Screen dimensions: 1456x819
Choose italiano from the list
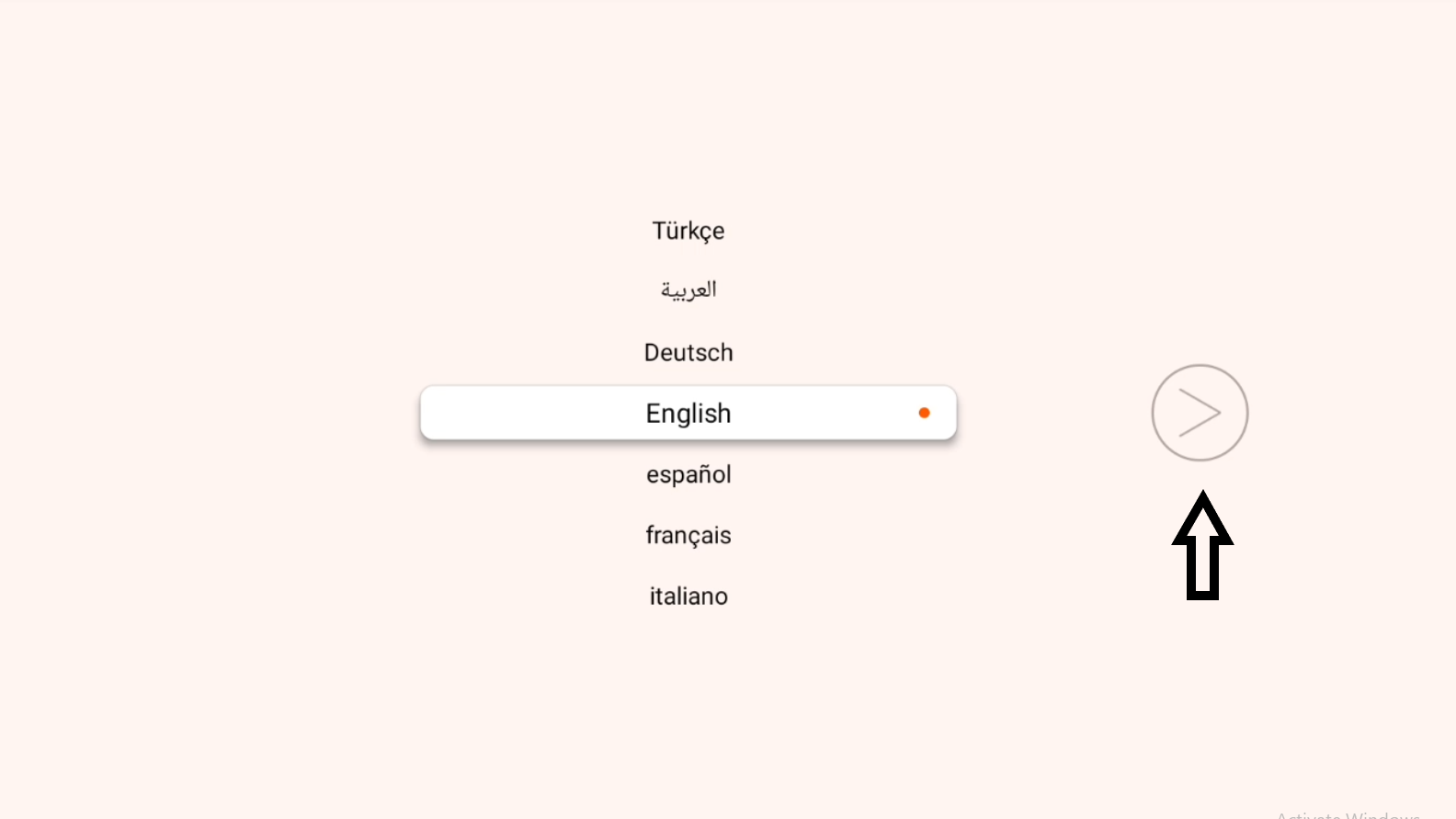(x=688, y=597)
